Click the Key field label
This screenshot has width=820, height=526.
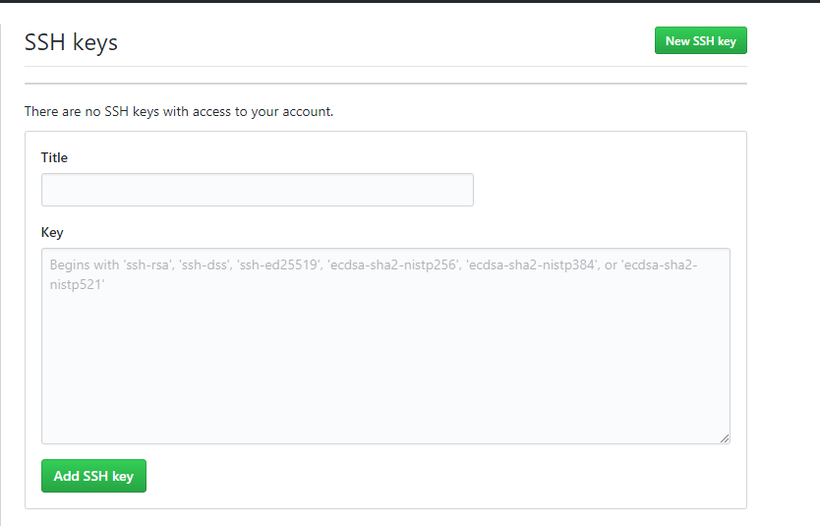(52, 232)
